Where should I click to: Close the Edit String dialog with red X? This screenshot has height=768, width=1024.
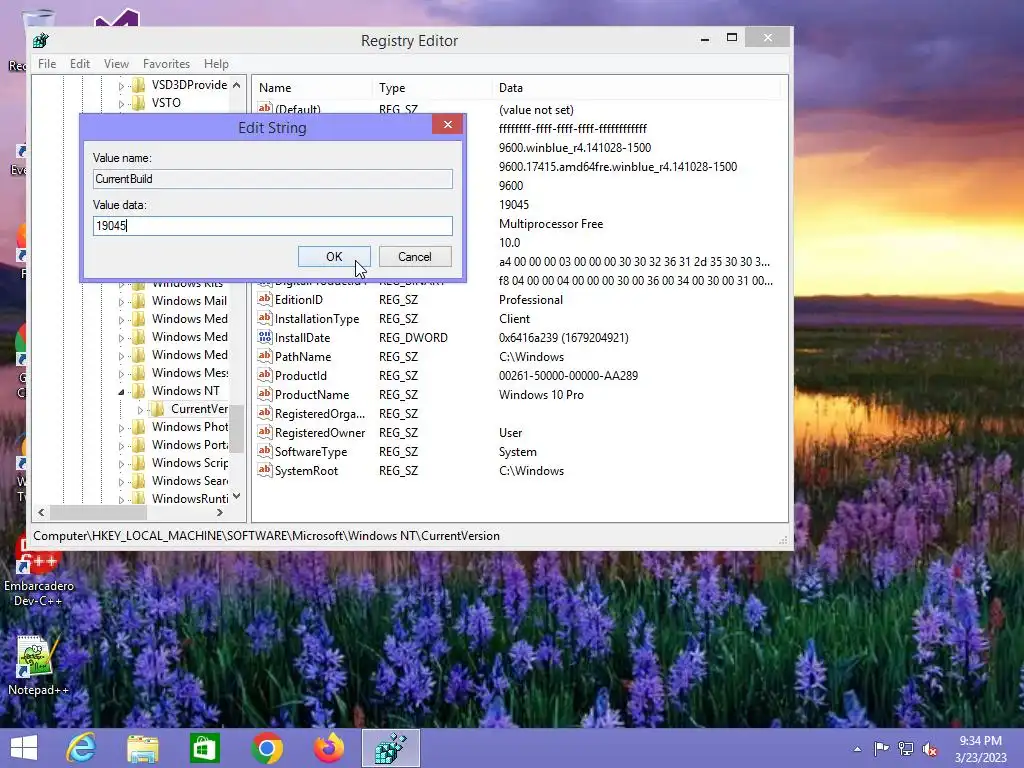(447, 124)
